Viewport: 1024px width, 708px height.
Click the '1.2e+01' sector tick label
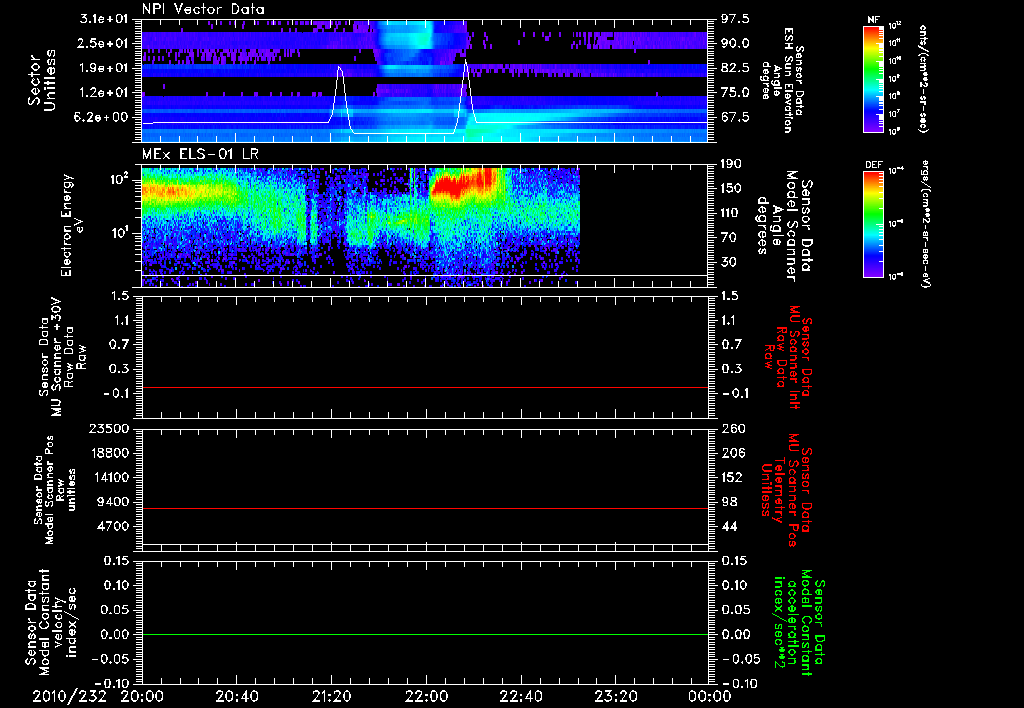[x=104, y=93]
